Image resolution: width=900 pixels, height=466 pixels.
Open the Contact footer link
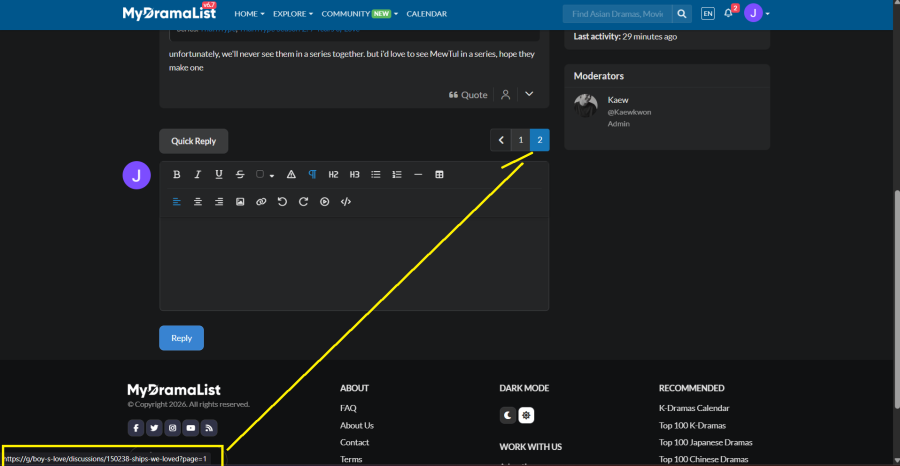(x=354, y=442)
